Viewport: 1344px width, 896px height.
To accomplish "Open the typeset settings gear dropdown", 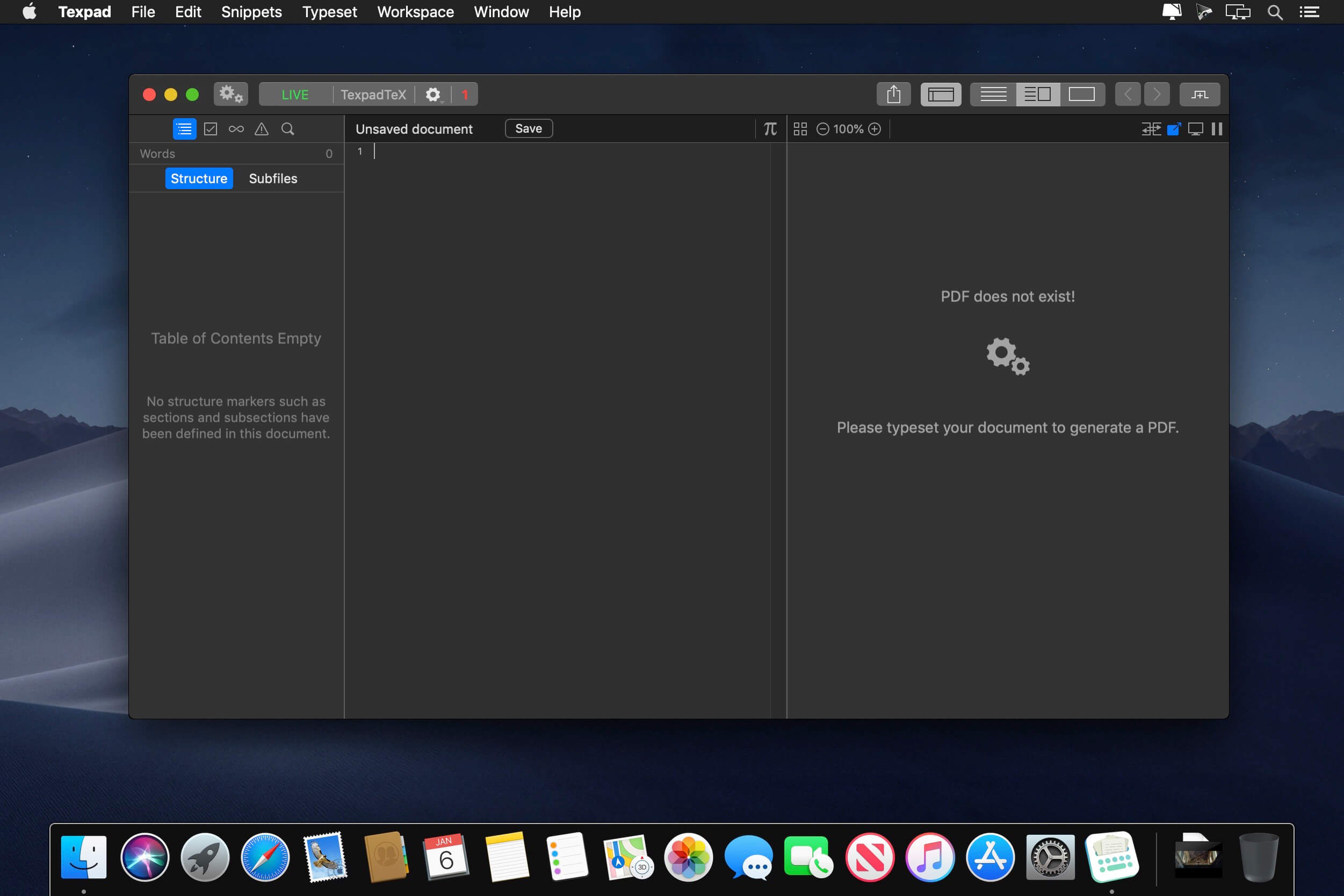I will [x=432, y=95].
